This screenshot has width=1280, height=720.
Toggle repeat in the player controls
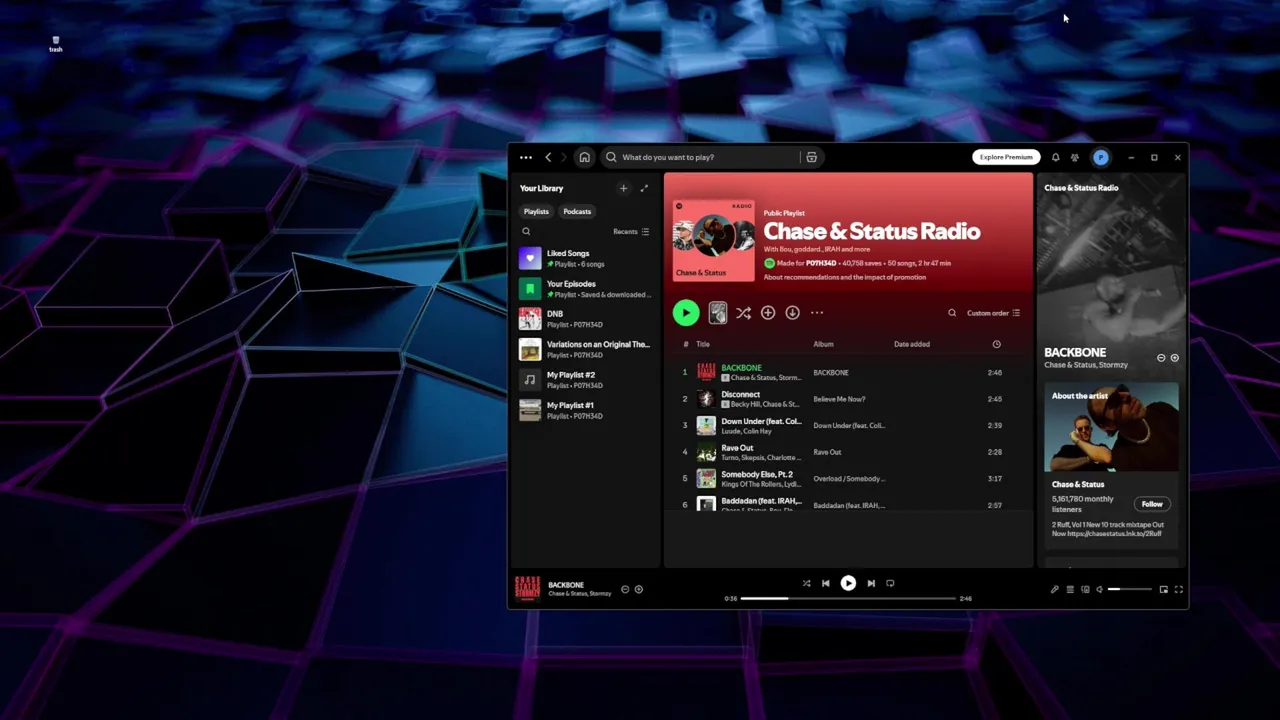(x=890, y=583)
